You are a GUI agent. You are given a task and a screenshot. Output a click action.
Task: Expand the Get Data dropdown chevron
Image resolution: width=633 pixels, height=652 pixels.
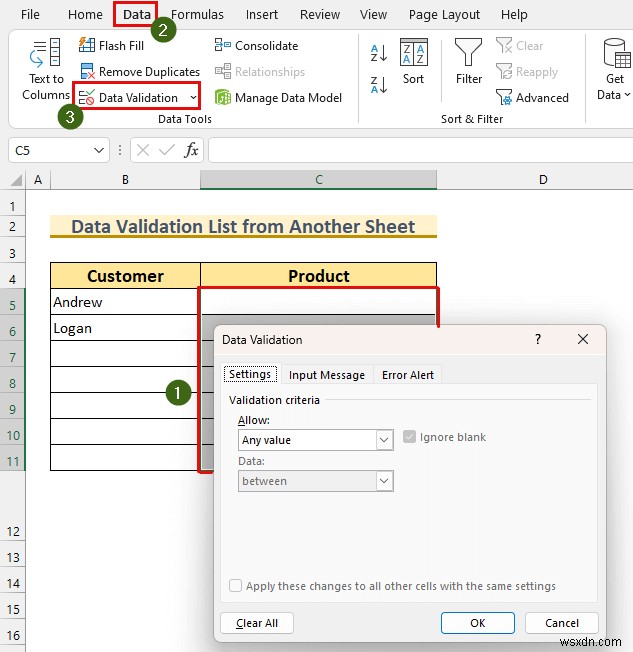[627, 95]
